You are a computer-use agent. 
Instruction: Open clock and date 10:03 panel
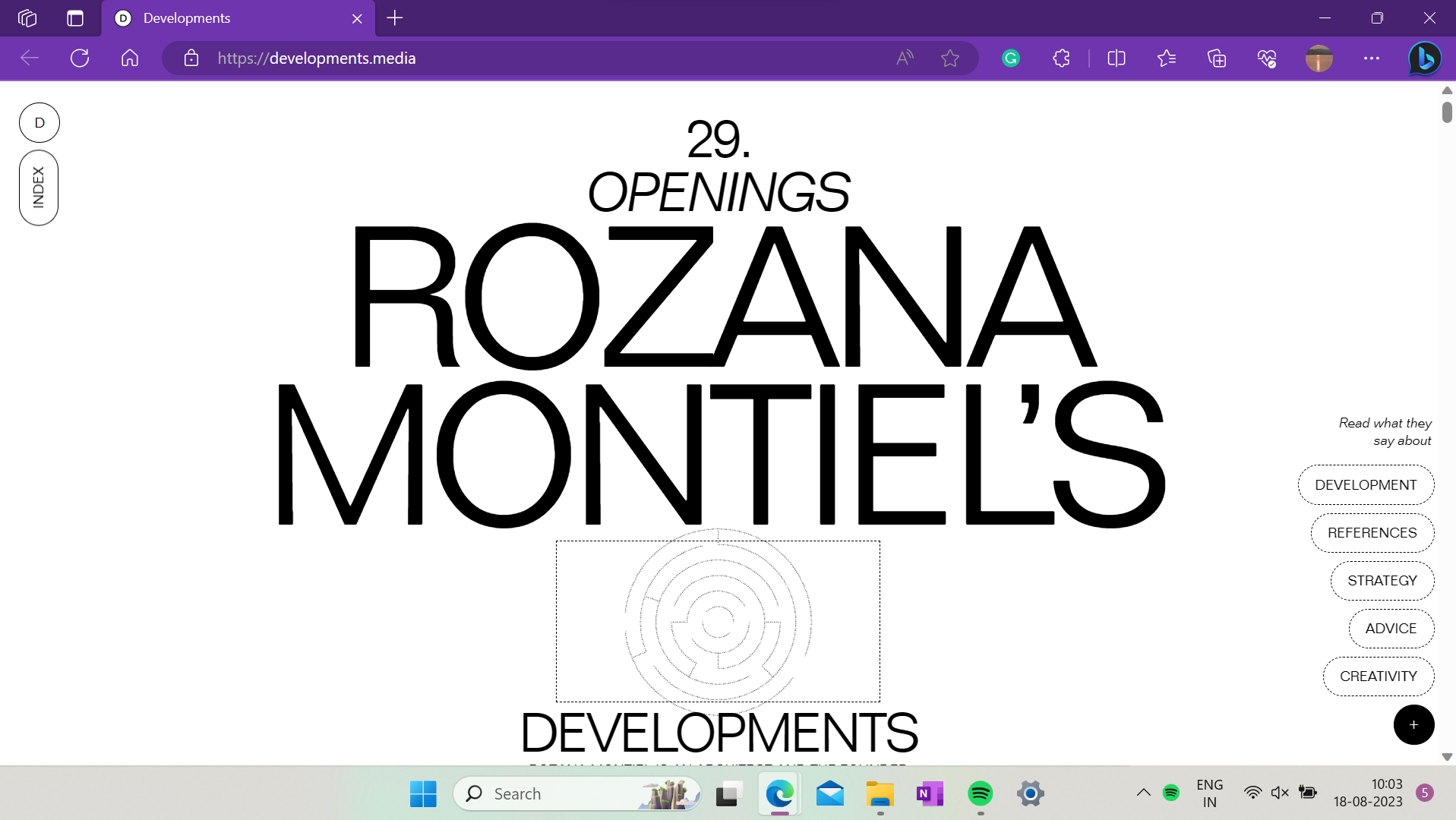[1368, 793]
